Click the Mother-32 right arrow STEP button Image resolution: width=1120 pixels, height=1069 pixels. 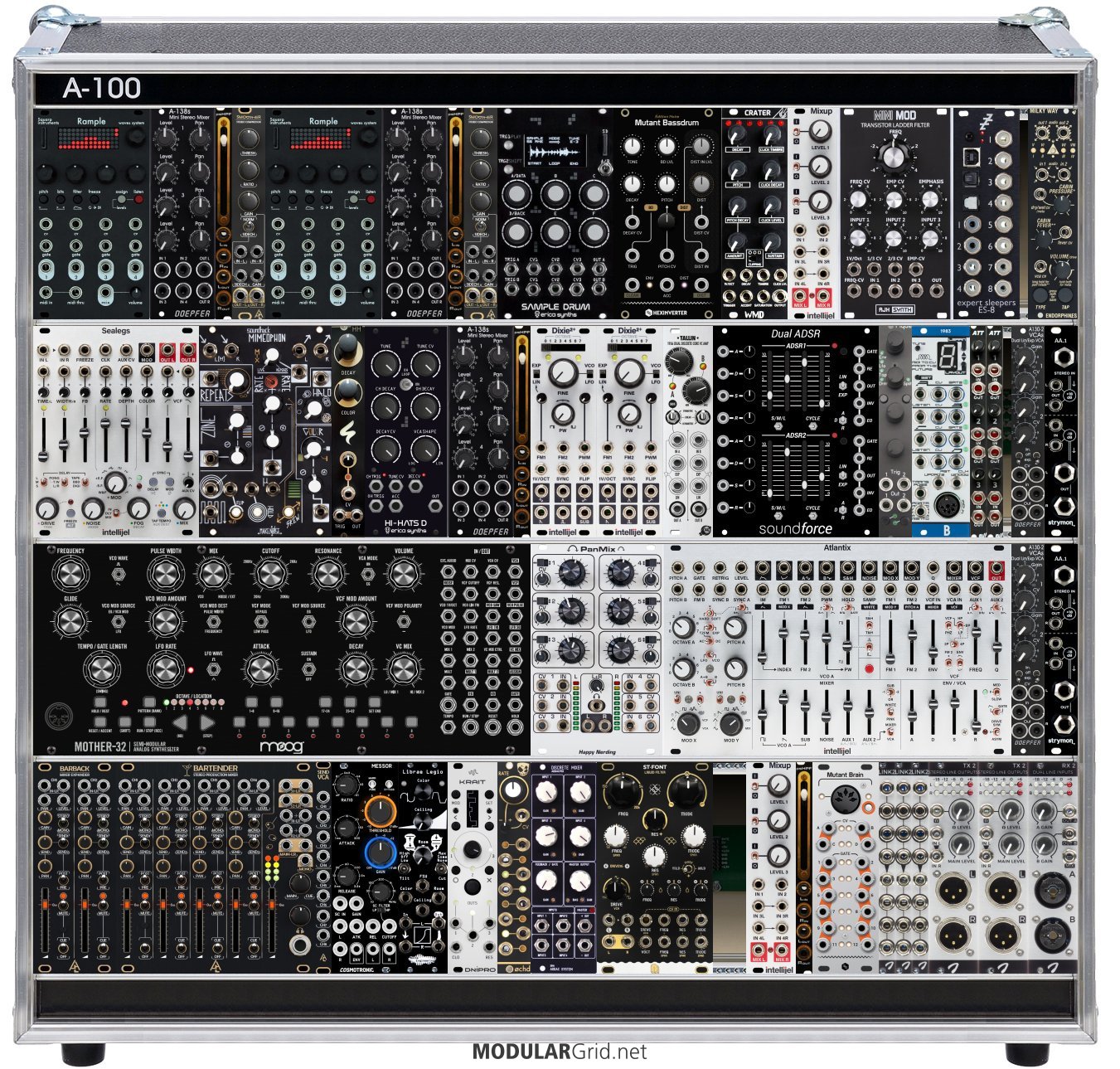pos(208,724)
